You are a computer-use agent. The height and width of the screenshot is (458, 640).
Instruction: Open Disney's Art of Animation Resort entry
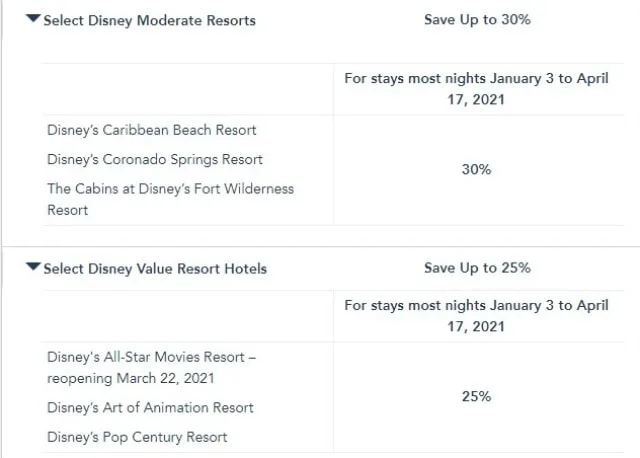[x=150, y=407]
